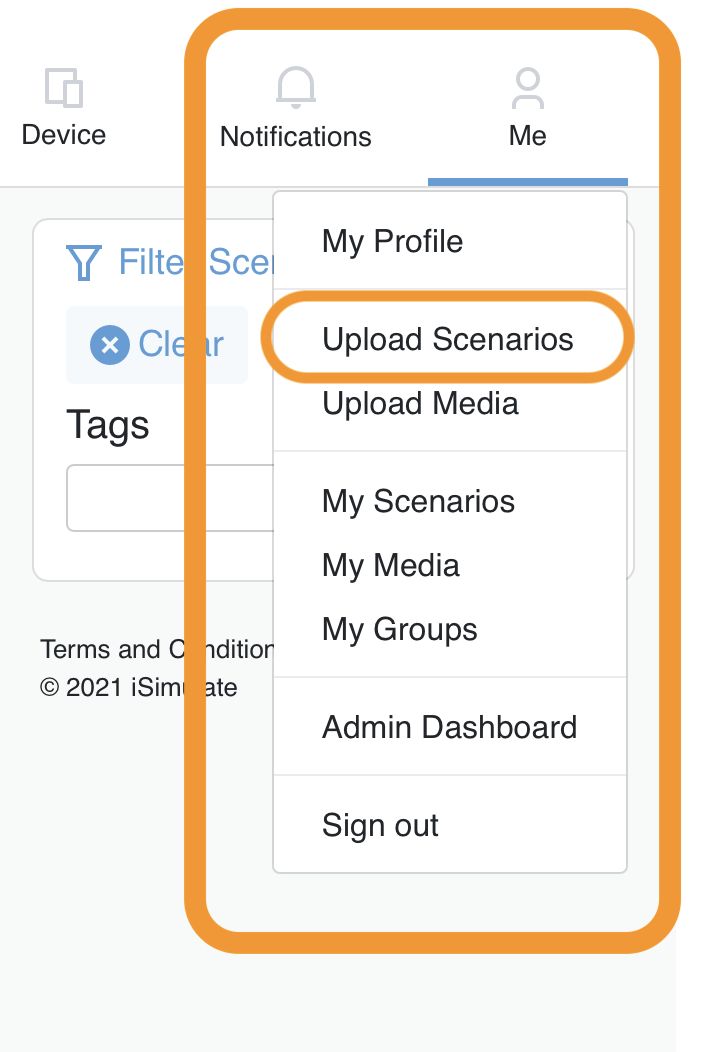Open My Profile from the menu
Image resolution: width=701 pixels, height=1052 pixels.
pos(391,241)
